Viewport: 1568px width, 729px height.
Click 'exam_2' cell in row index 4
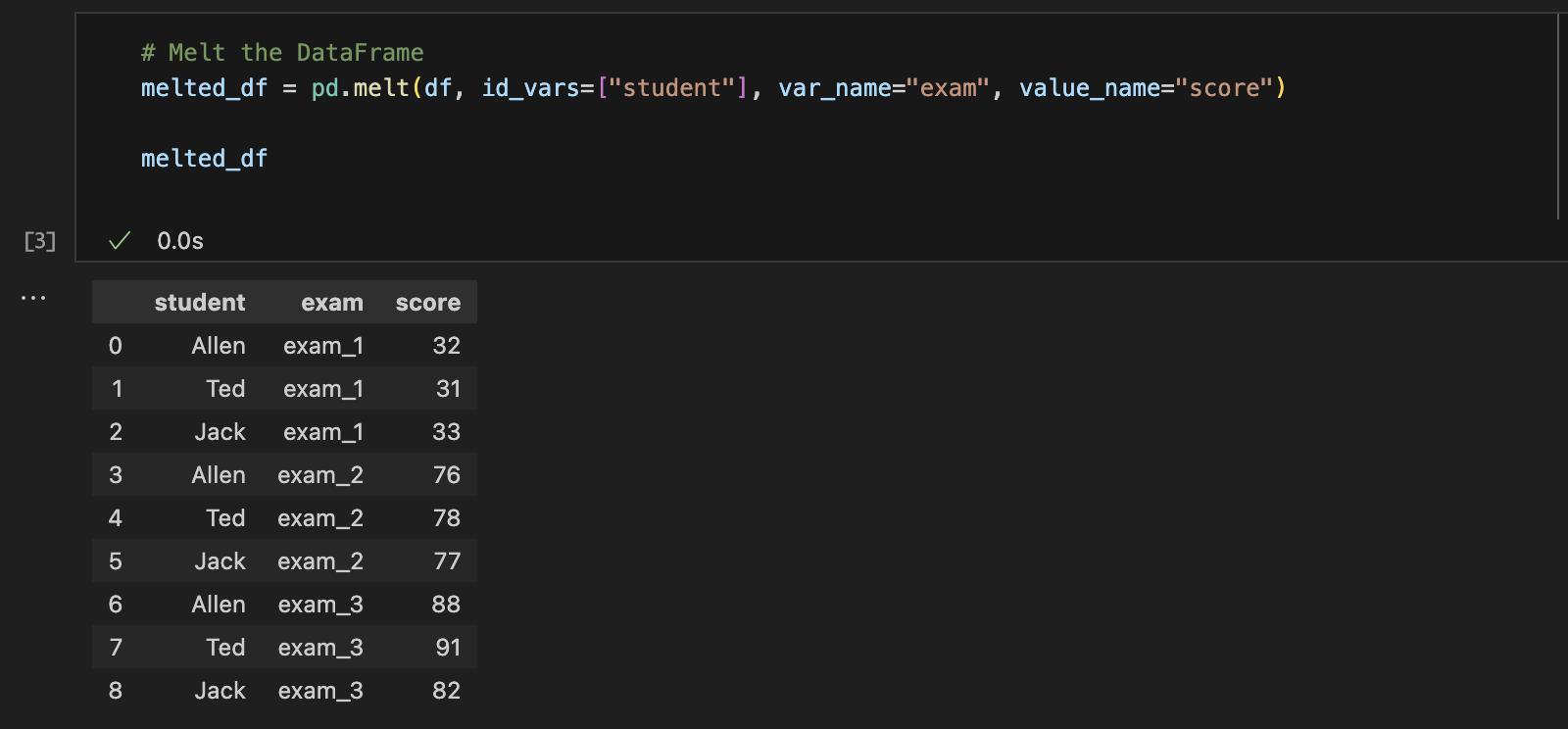coord(320,518)
